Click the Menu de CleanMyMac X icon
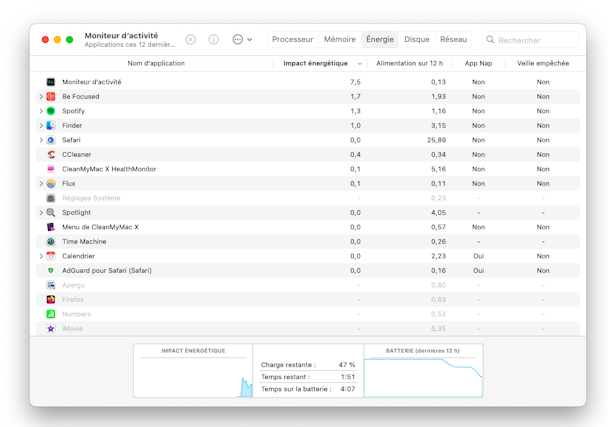 click(51, 227)
